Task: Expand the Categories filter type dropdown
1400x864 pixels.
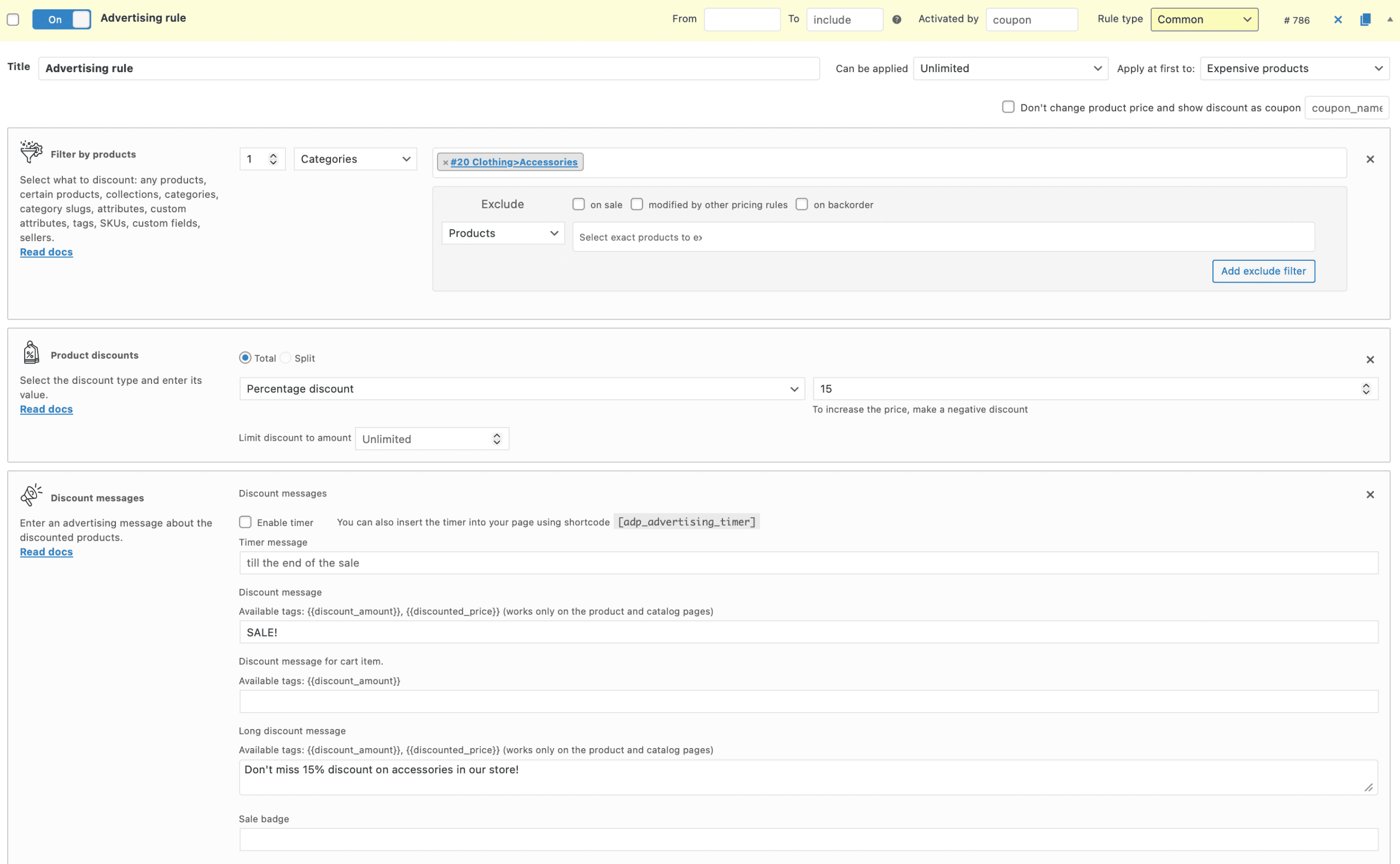Action: (x=355, y=160)
